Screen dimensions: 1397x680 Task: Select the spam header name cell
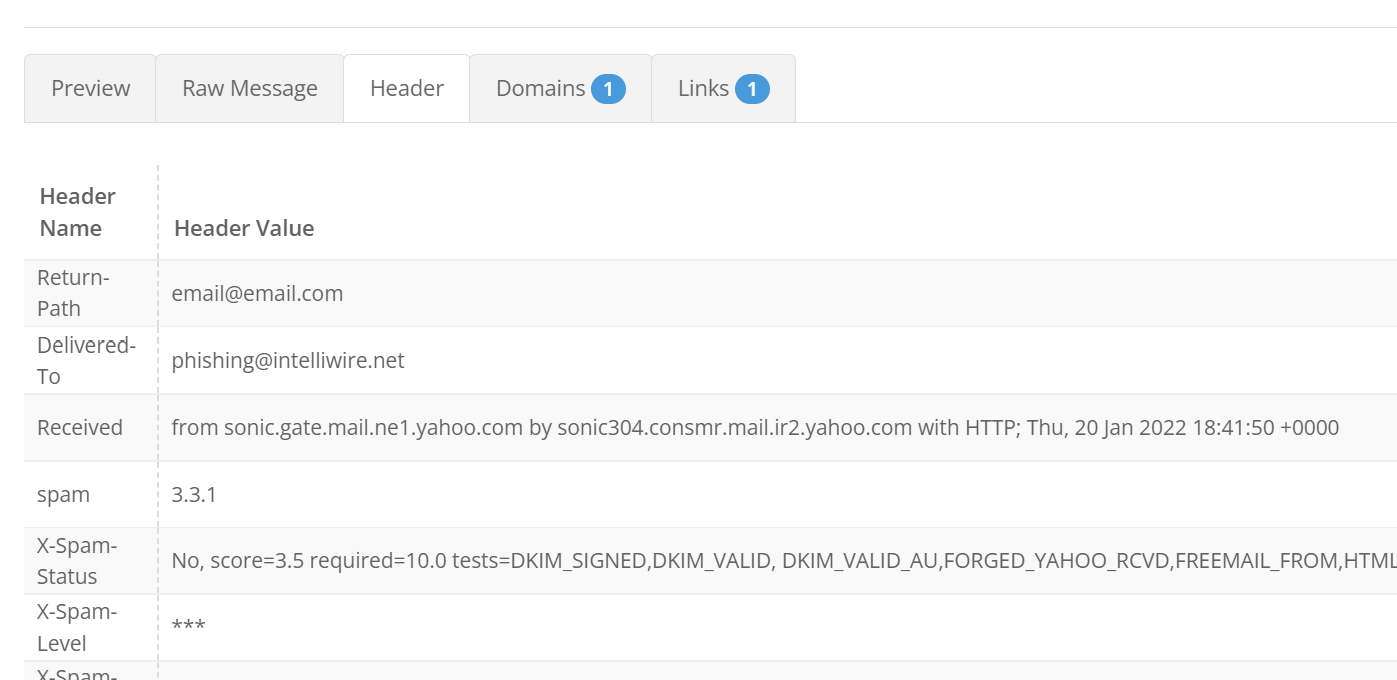point(63,494)
